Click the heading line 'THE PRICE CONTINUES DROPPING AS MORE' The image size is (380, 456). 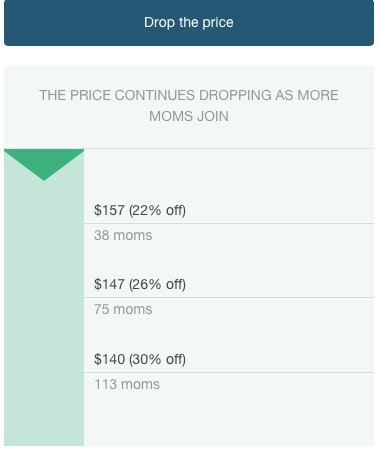pyautogui.click(x=189, y=95)
